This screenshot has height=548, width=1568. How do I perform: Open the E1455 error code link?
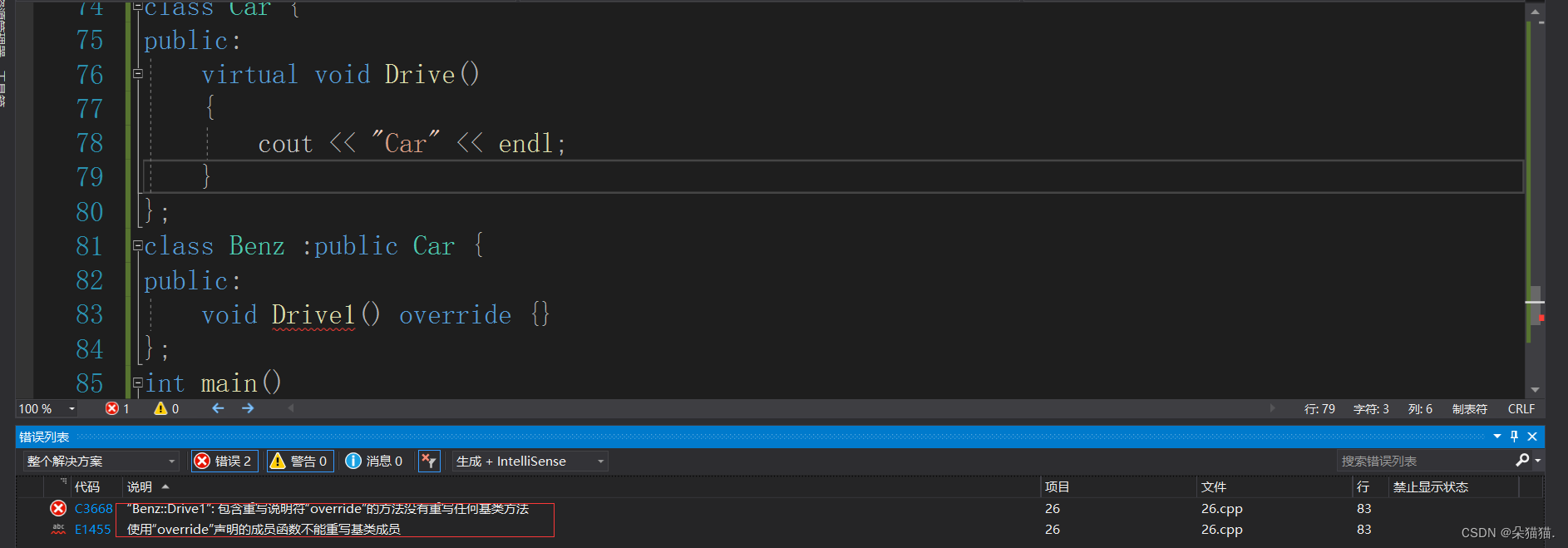coord(92,529)
